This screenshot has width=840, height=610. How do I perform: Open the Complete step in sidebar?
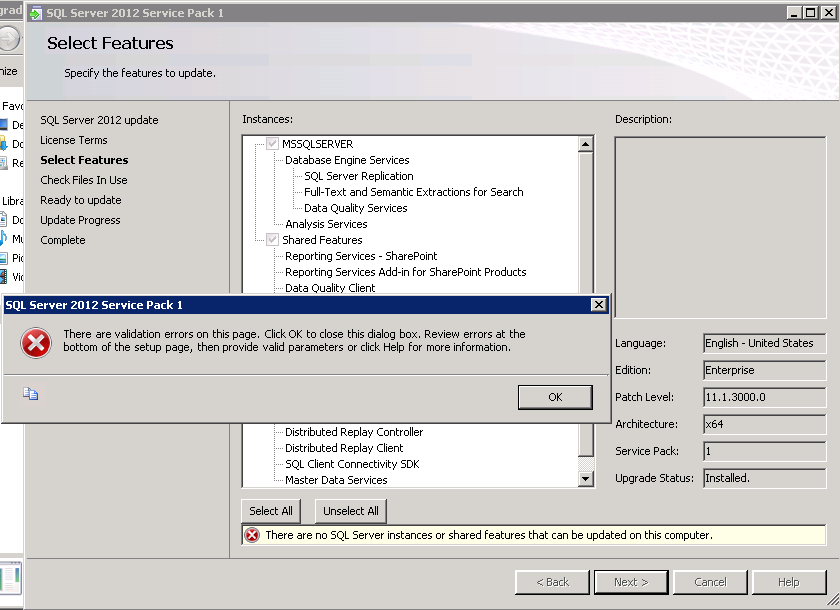click(63, 240)
